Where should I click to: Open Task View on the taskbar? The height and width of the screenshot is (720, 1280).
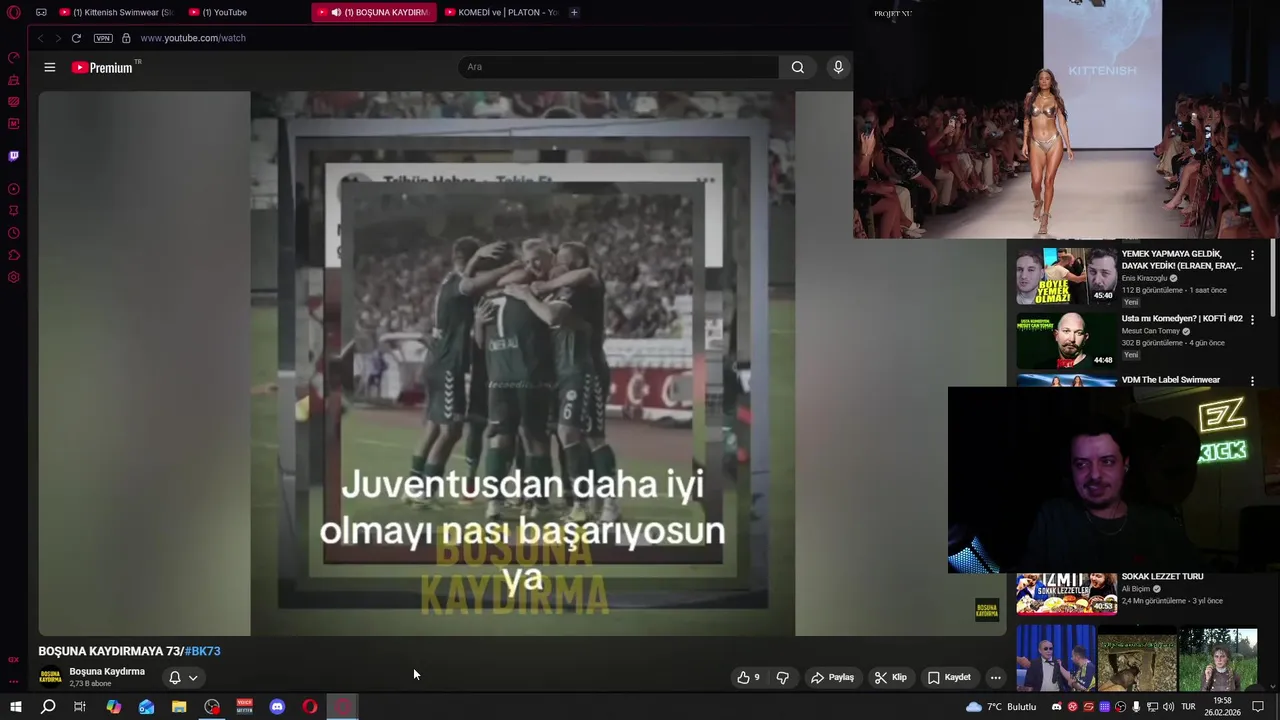(80, 707)
